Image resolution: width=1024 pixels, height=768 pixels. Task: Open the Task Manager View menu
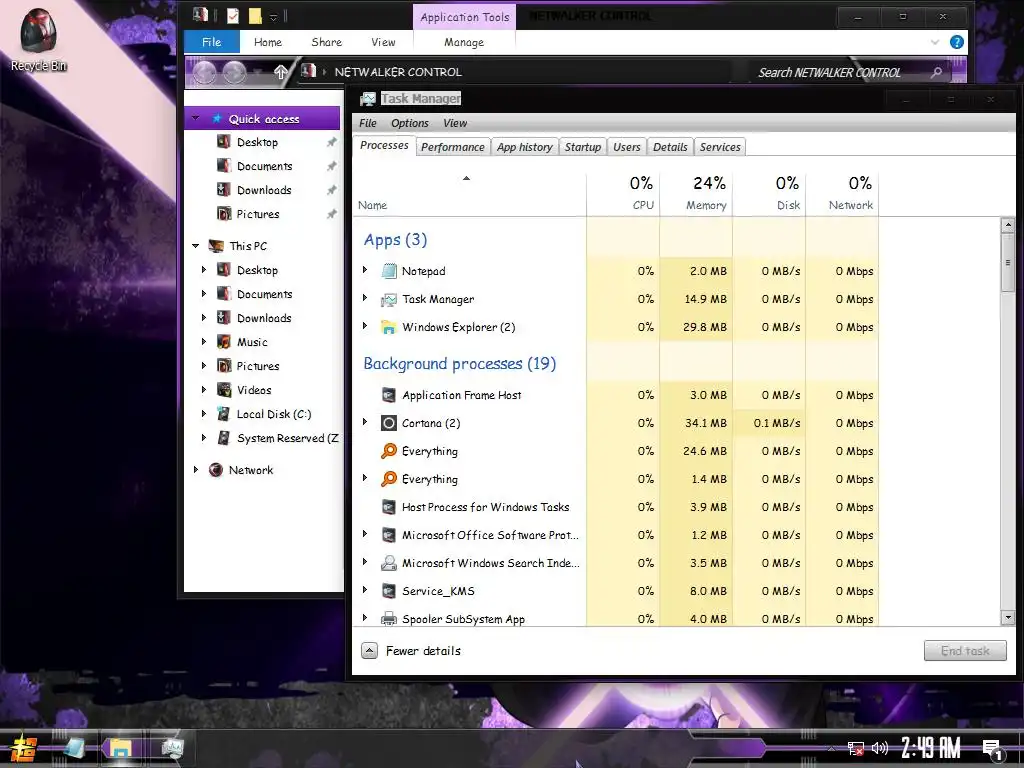coord(455,123)
